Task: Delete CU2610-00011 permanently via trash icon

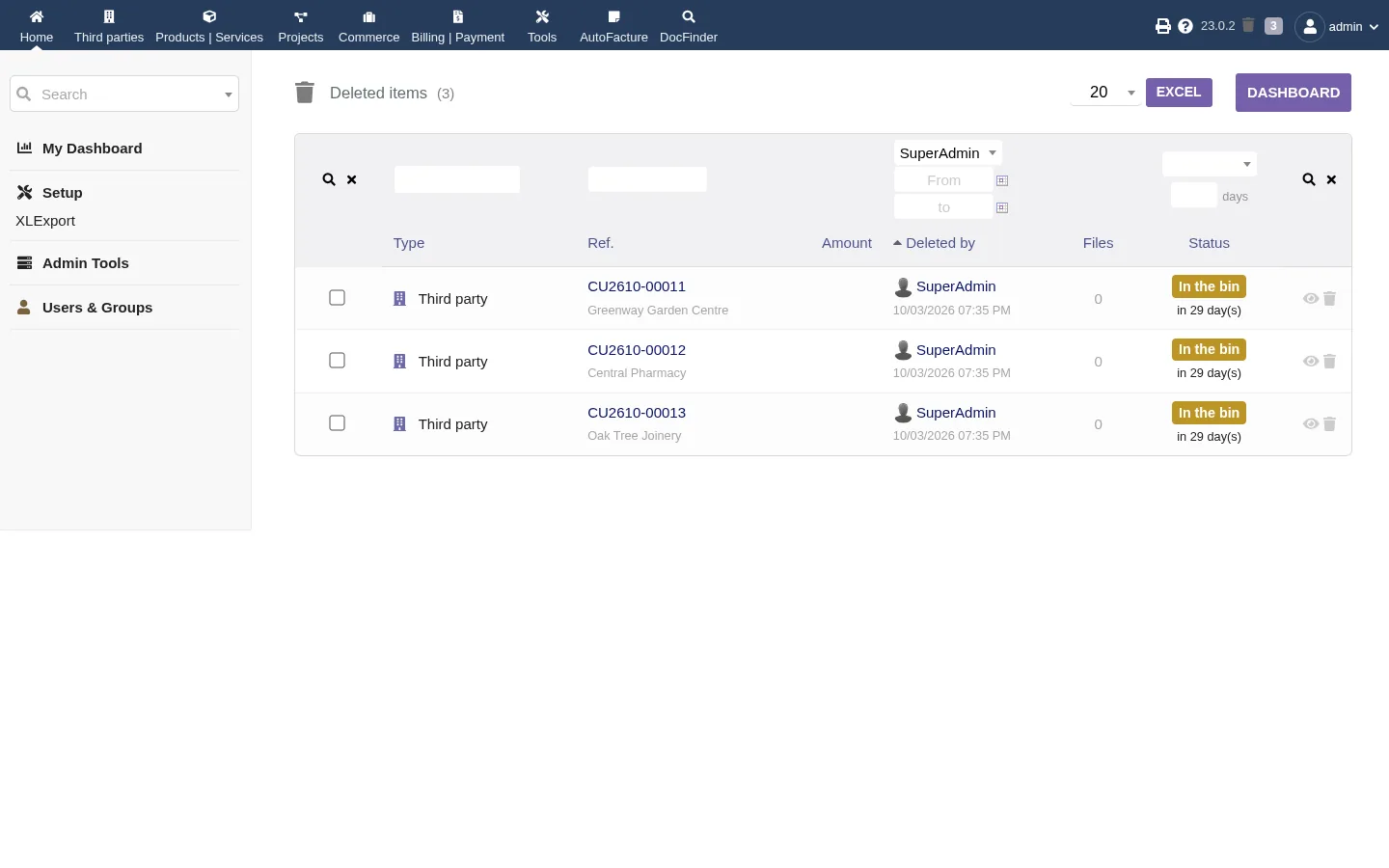Action: 1329,299
